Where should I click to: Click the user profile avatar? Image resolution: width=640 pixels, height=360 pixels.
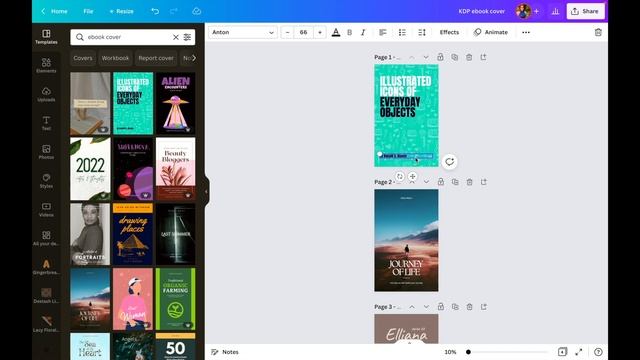[523, 11]
